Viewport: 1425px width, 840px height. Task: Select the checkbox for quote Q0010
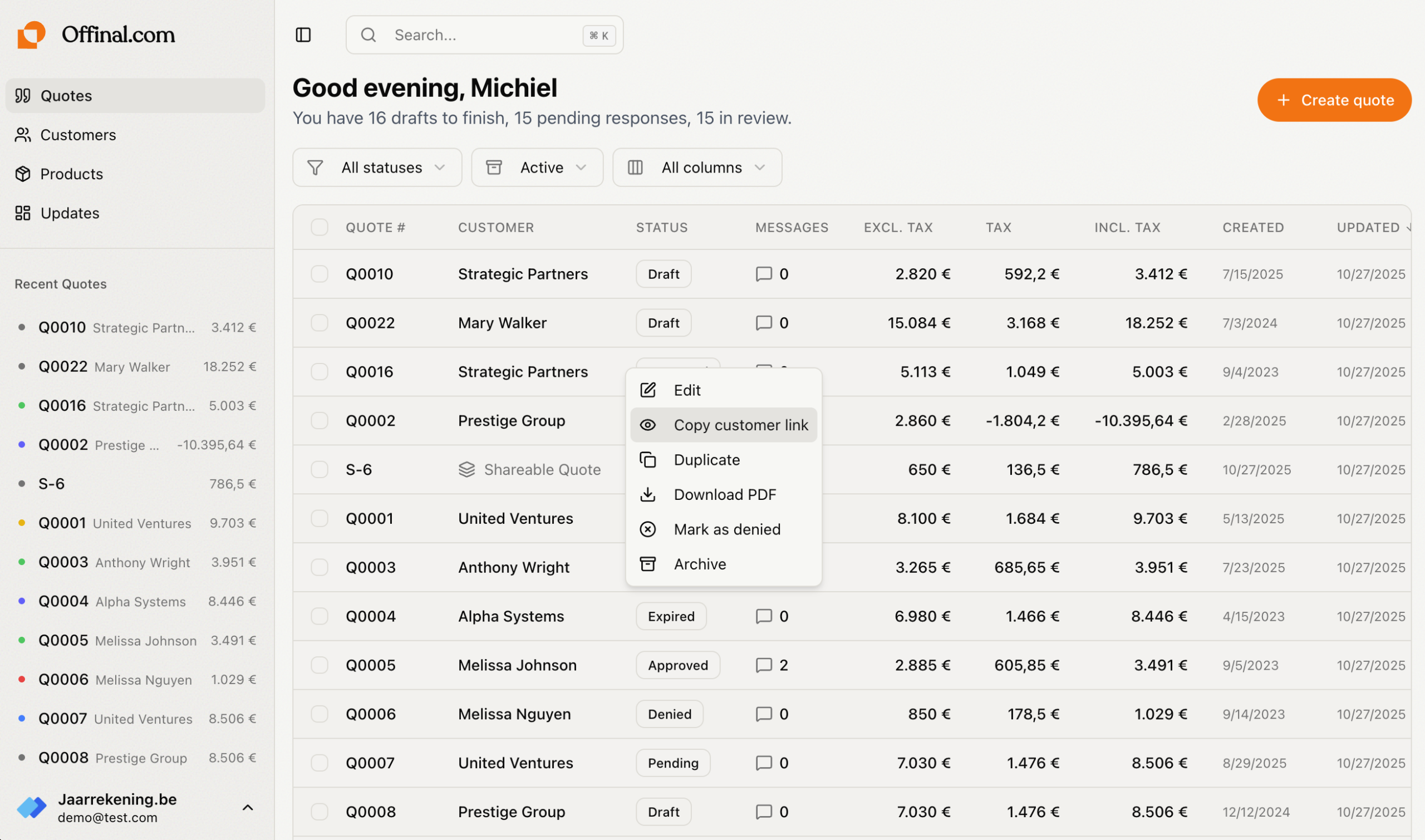pos(319,274)
